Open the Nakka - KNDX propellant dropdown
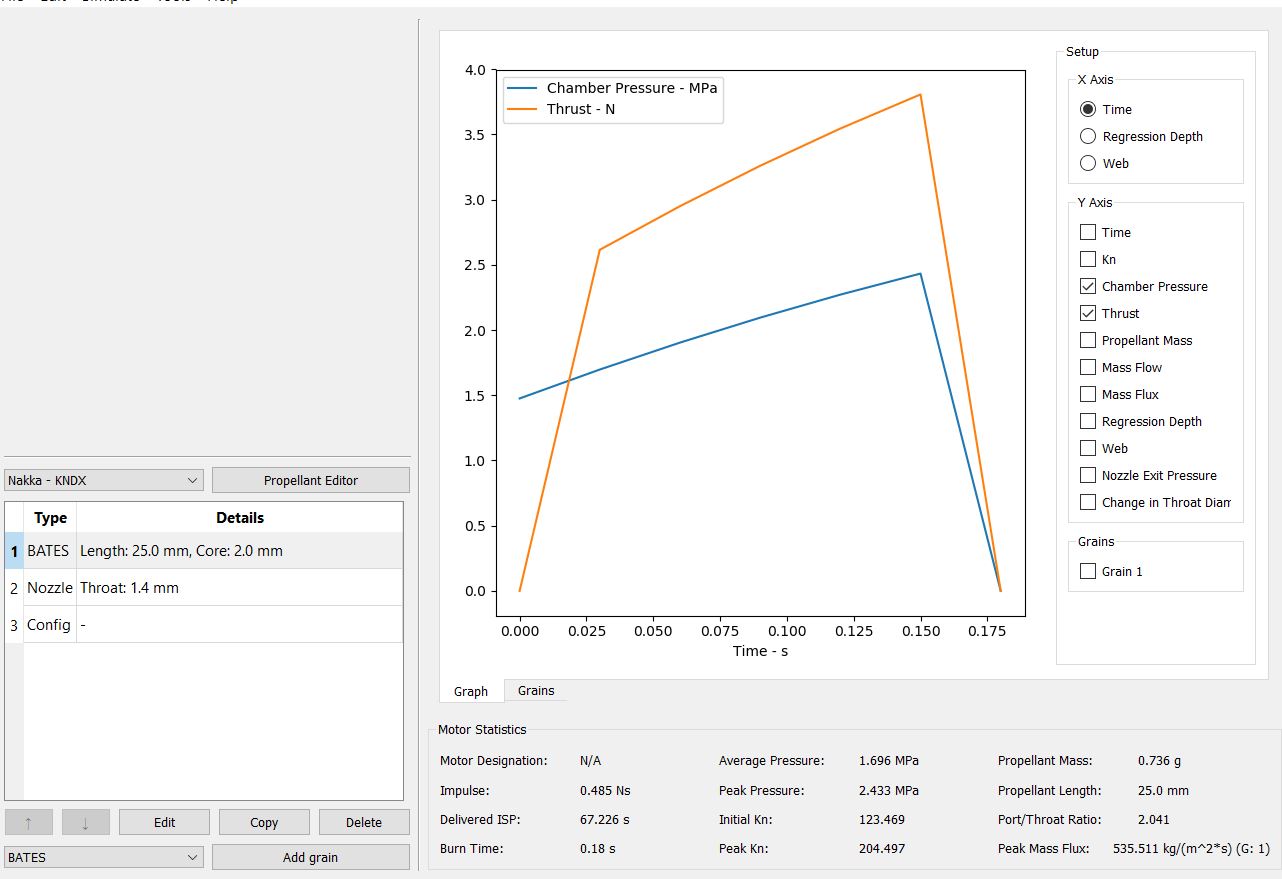The height and width of the screenshot is (879, 1282). pyautogui.click(x=104, y=480)
